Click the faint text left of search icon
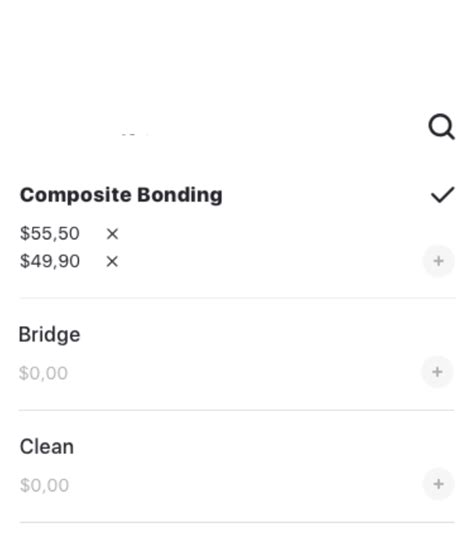Image resolution: width=474 pixels, height=541 pixels. pyautogui.click(x=135, y=134)
